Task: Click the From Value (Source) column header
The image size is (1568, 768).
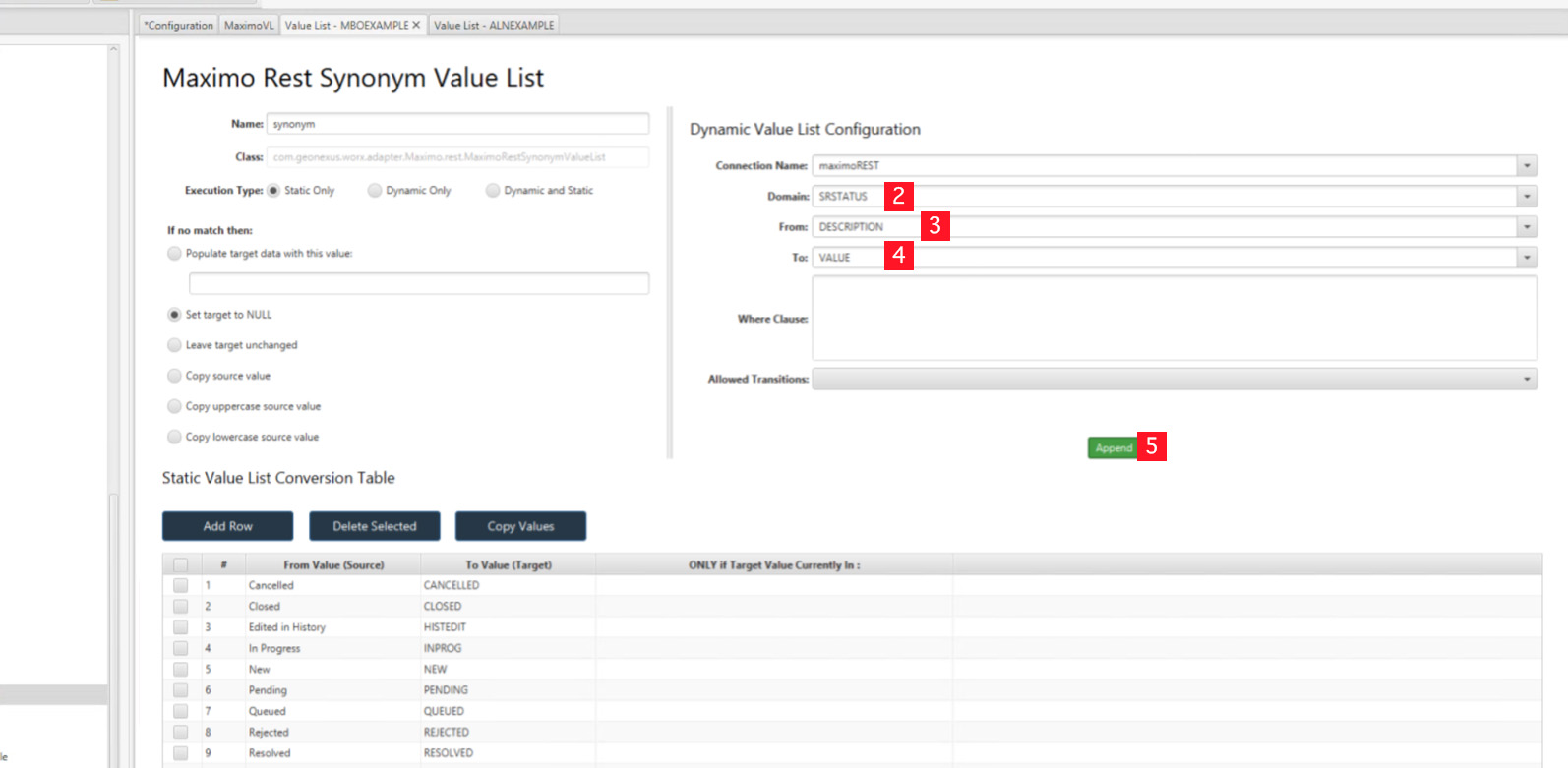Action: pyautogui.click(x=333, y=565)
